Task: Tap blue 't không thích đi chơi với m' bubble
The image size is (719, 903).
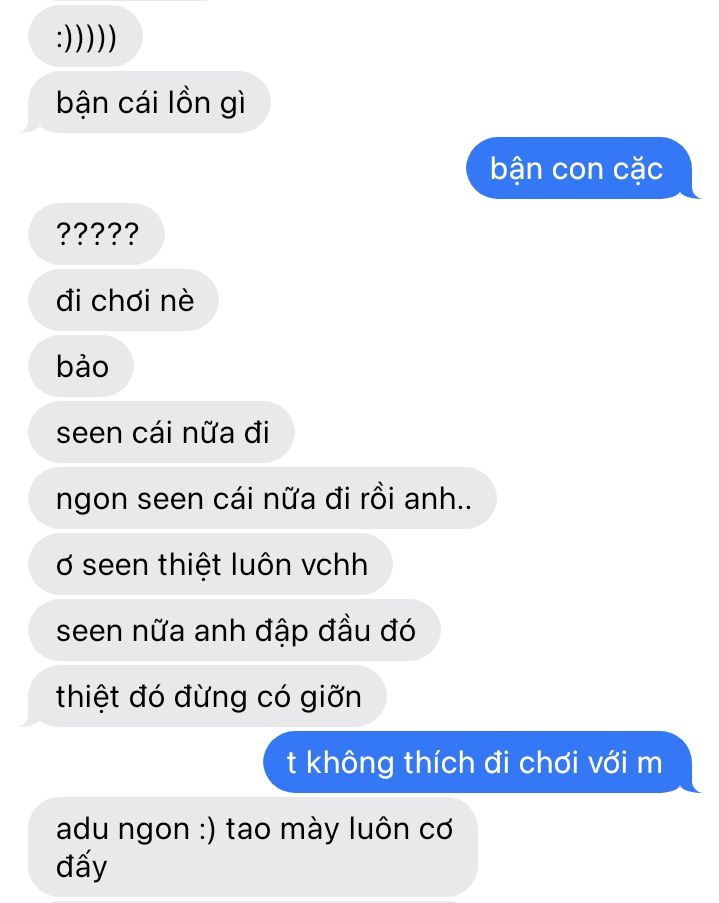Action: (x=480, y=762)
